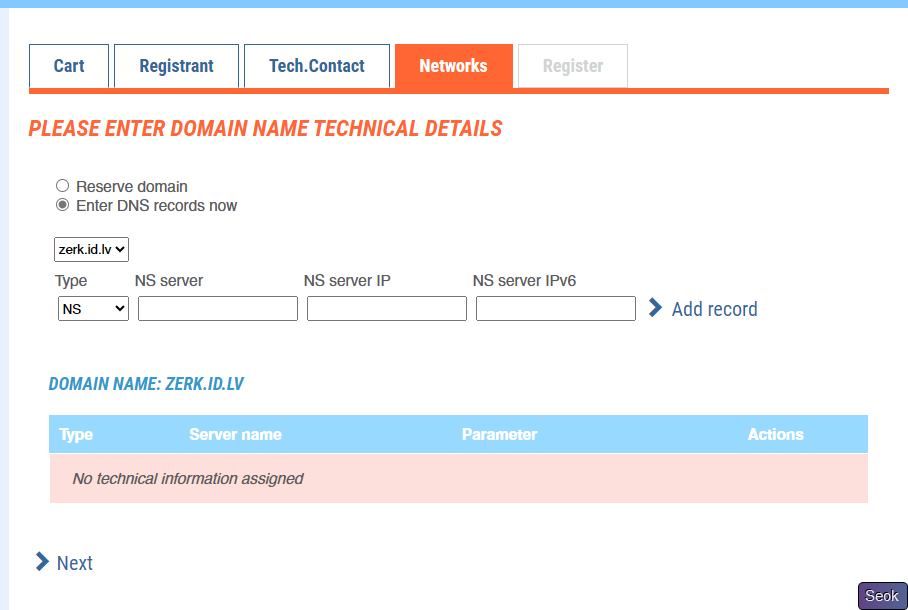Focus the NS server input field
Viewport: 908px width, 610px height.
tap(218, 309)
